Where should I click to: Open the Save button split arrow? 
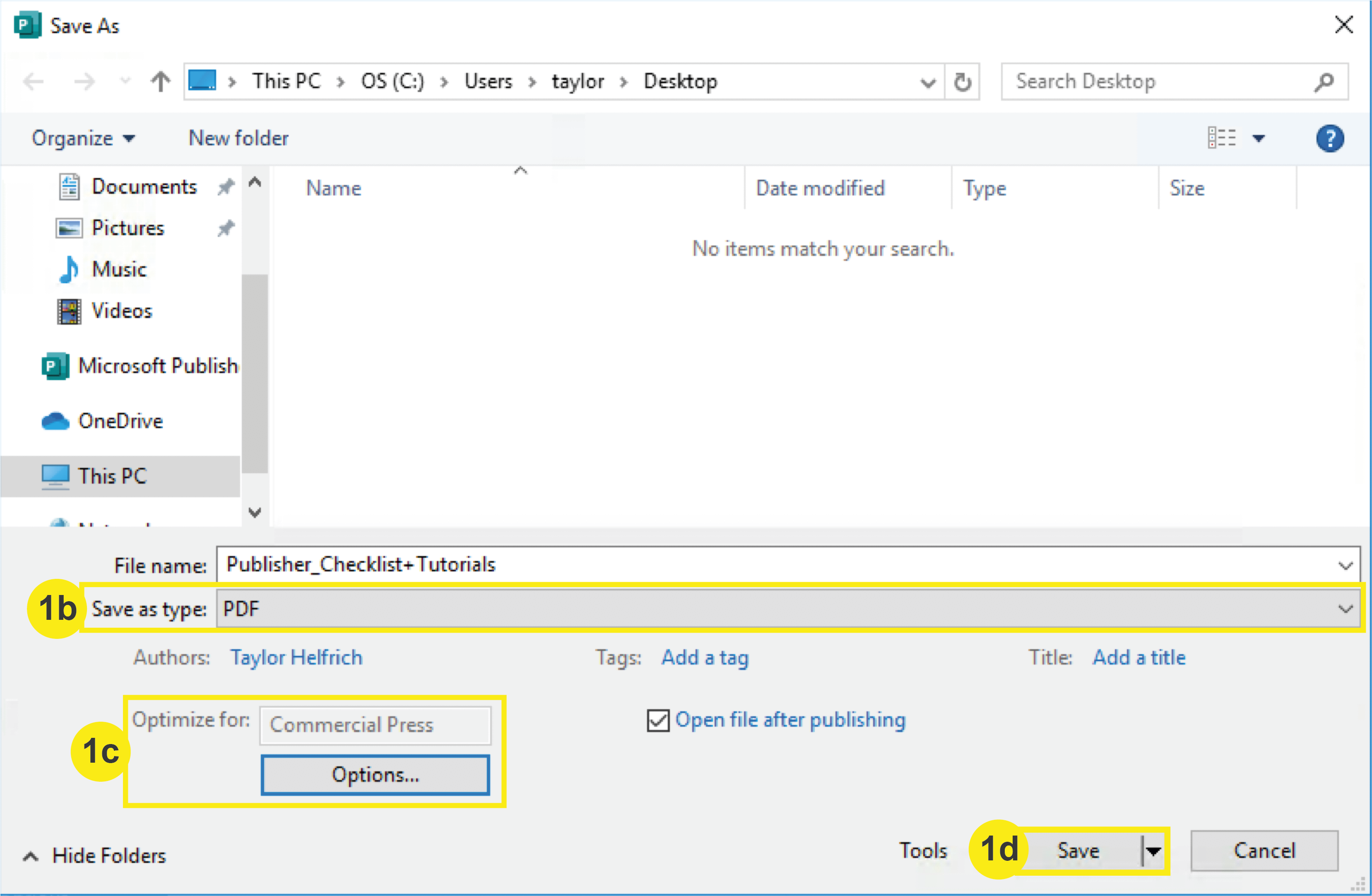1153,851
